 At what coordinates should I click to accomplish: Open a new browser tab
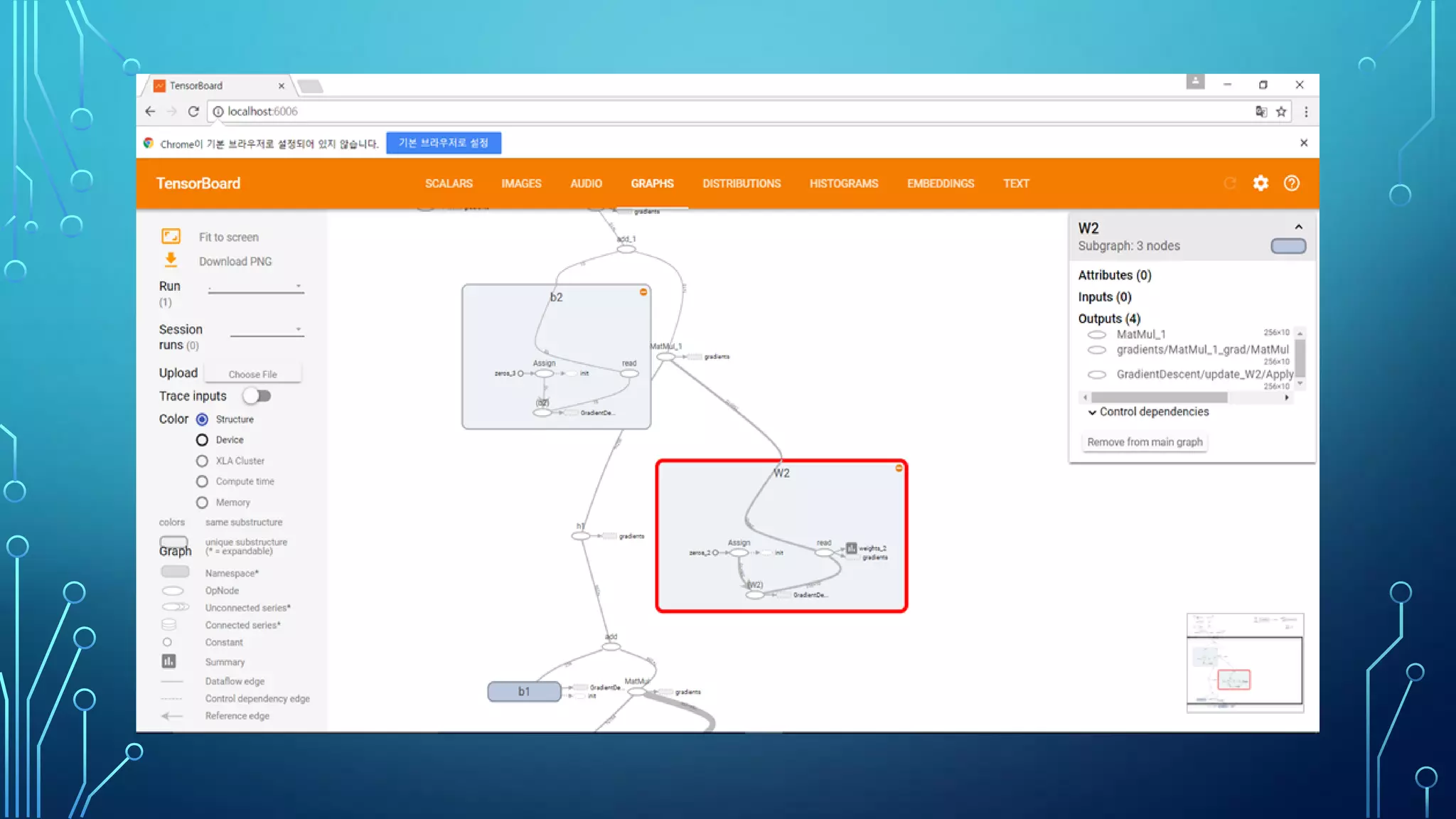tap(310, 86)
